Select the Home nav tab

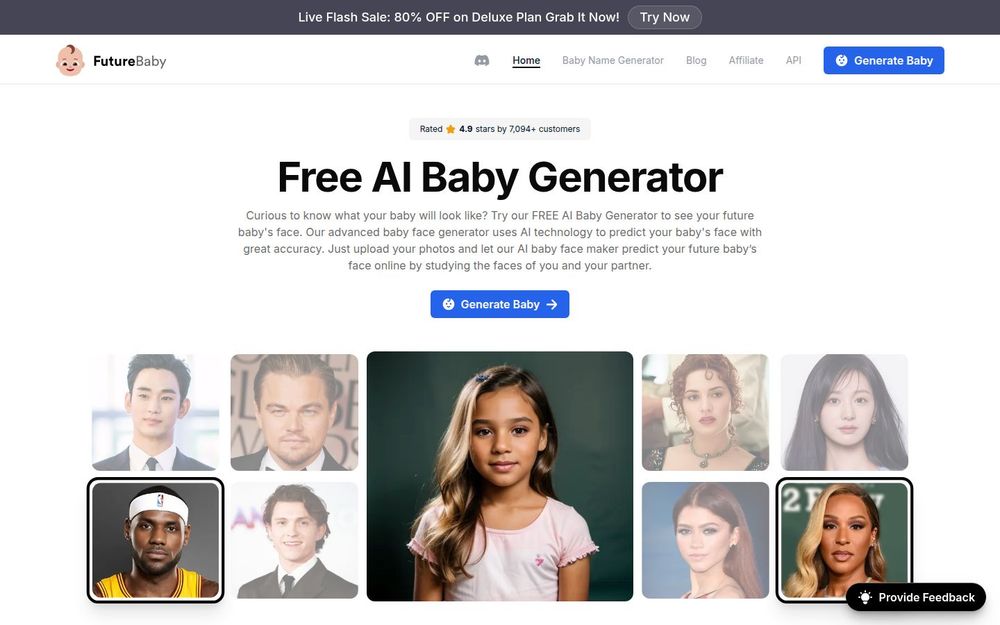click(x=526, y=61)
